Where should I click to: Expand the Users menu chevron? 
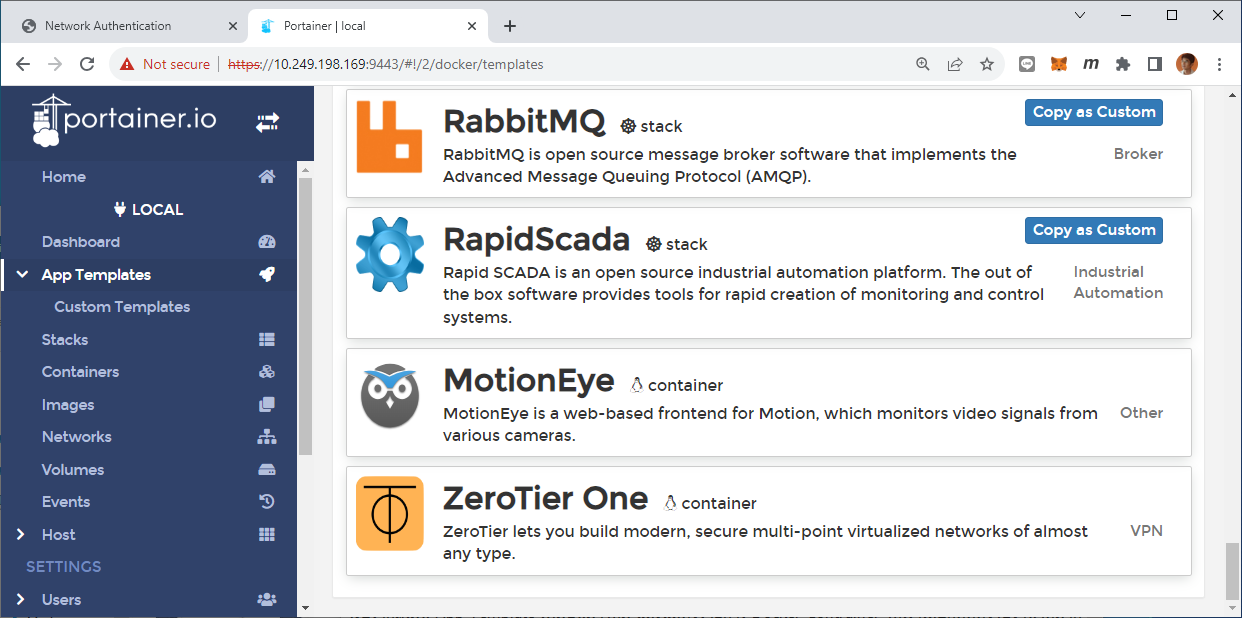pos(21,600)
